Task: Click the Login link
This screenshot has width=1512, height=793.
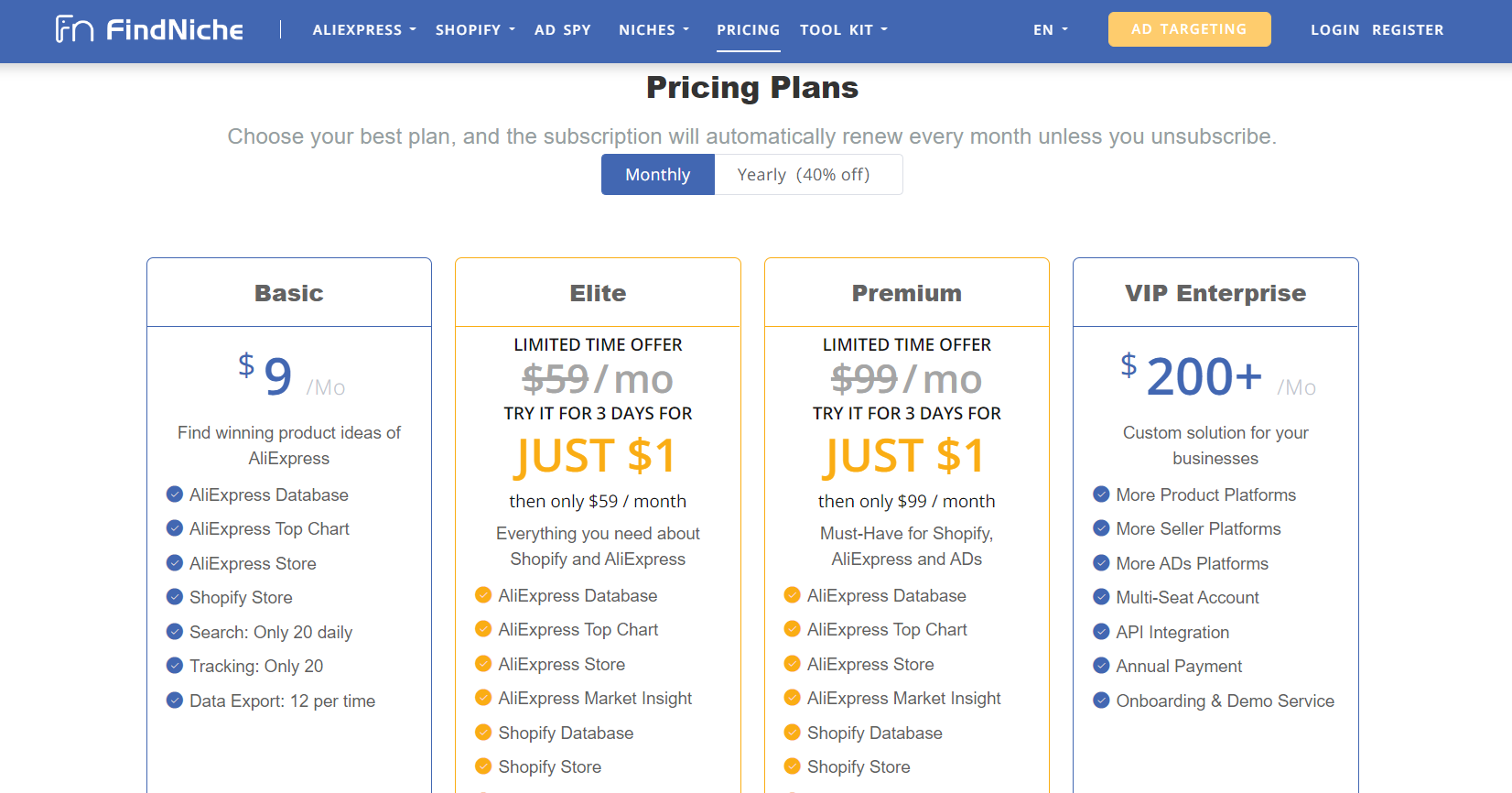Action: coord(1334,30)
